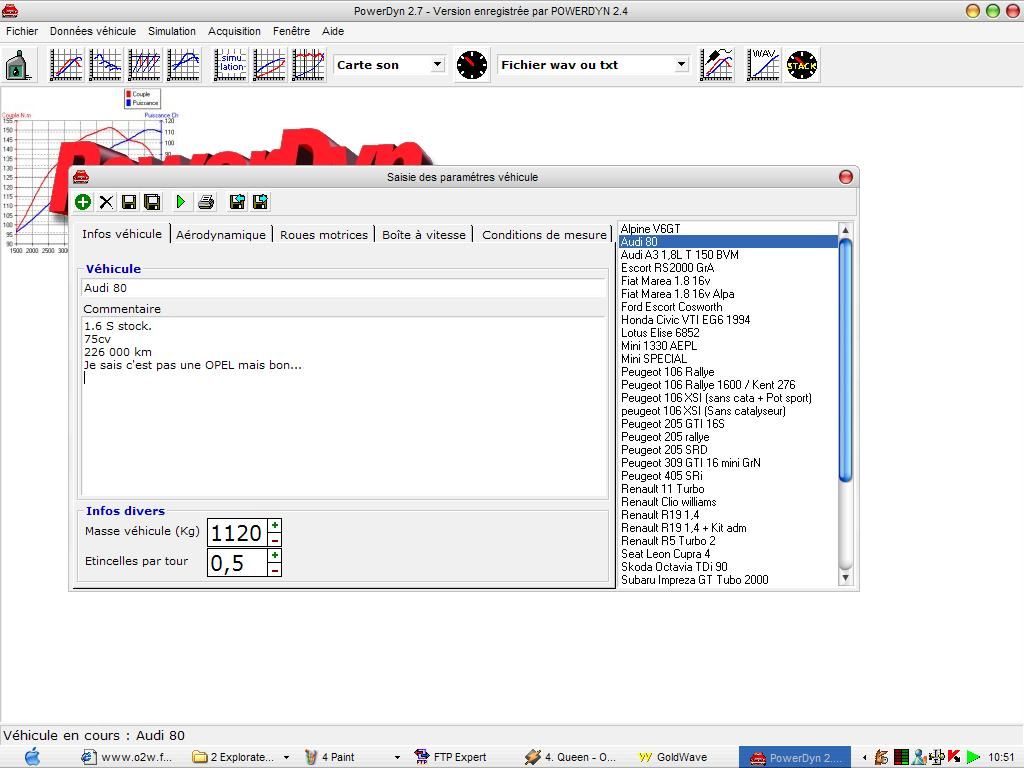The width and height of the screenshot is (1024, 768).
Task: Open the Acquisition menu
Action: tap(234, 31)
